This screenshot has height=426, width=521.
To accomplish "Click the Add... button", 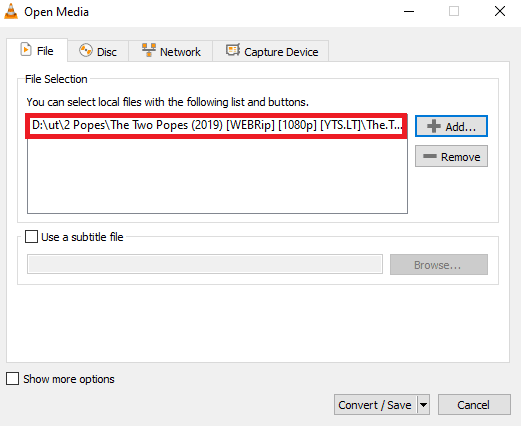I will point(451,126).
